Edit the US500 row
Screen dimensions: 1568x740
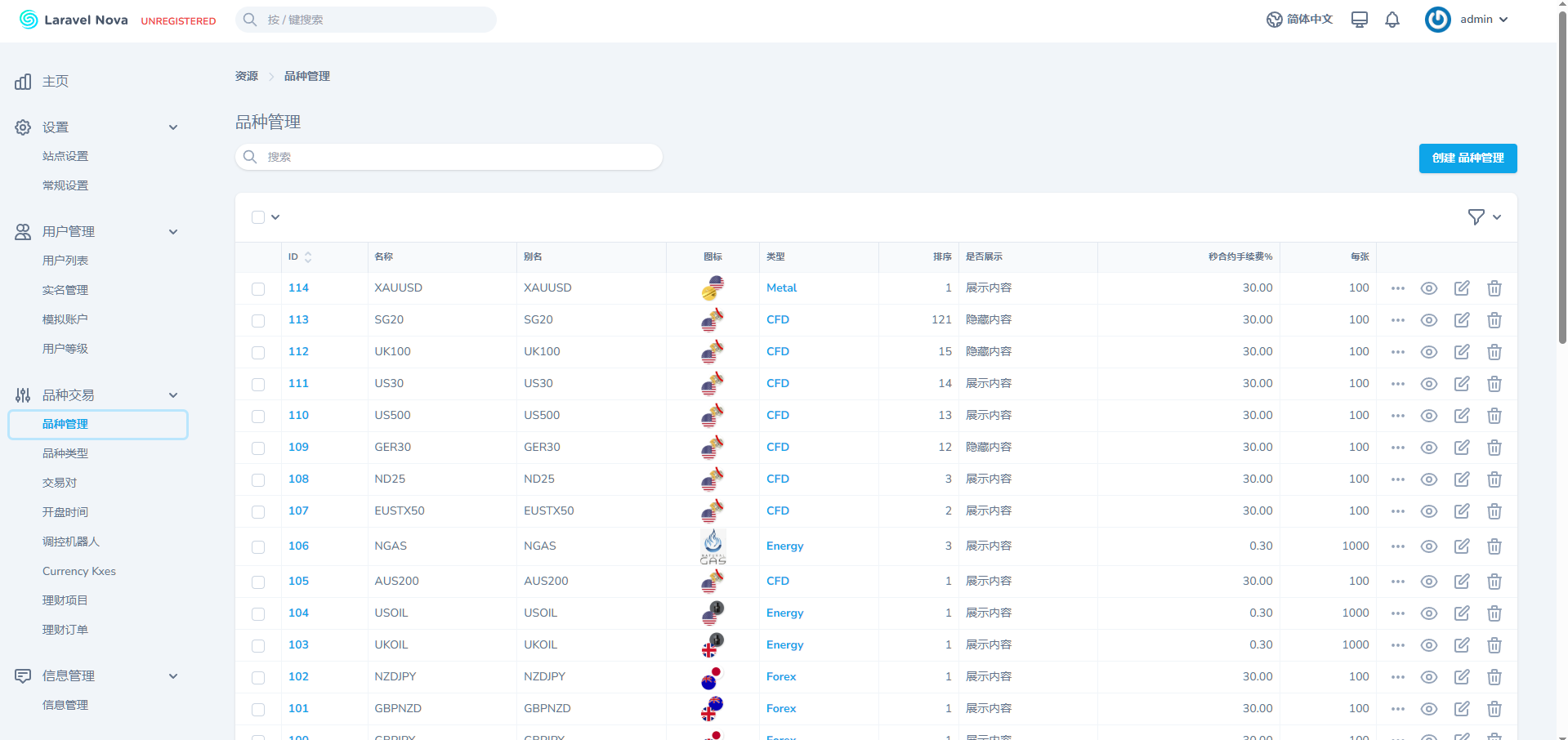1462,416
